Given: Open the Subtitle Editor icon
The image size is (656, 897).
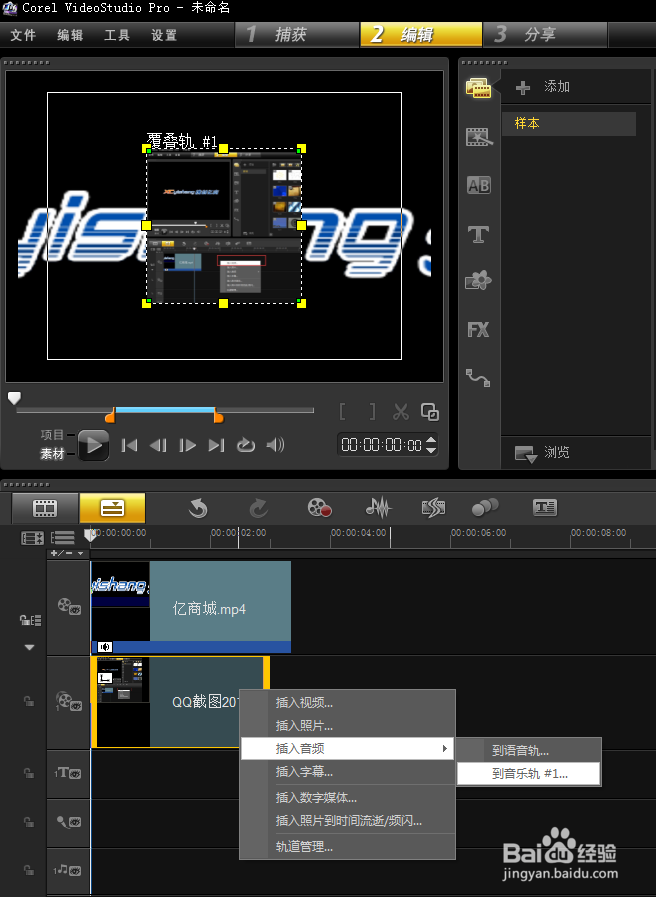Looking at the screenshot, I should point(544,507).
